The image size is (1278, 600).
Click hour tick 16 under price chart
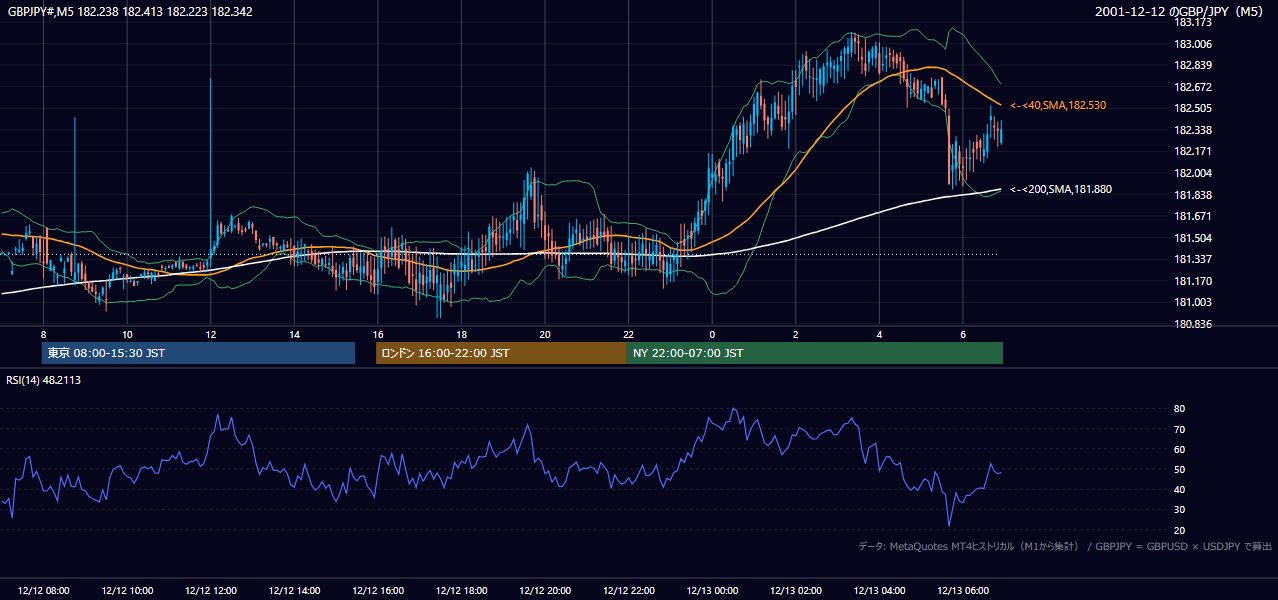378,334
